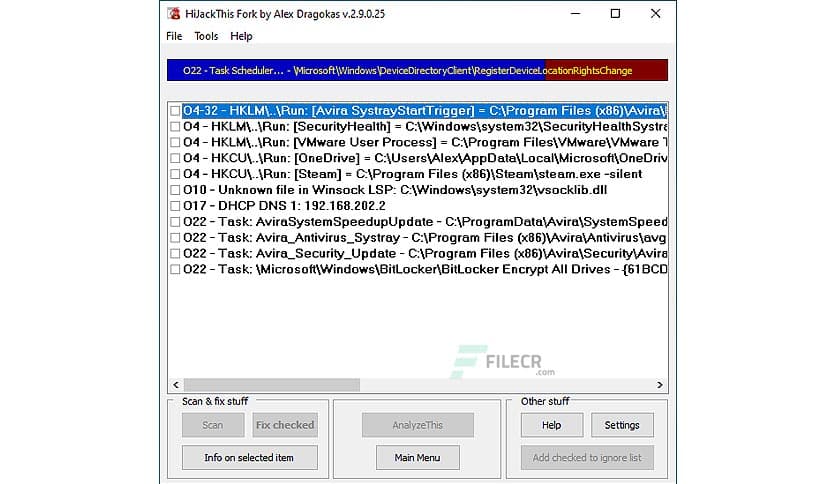Select the Avira SystrayStartTrigger row text
Image resolution: width=836 pixels, height=484 pixels.
(x=424, y=111)
